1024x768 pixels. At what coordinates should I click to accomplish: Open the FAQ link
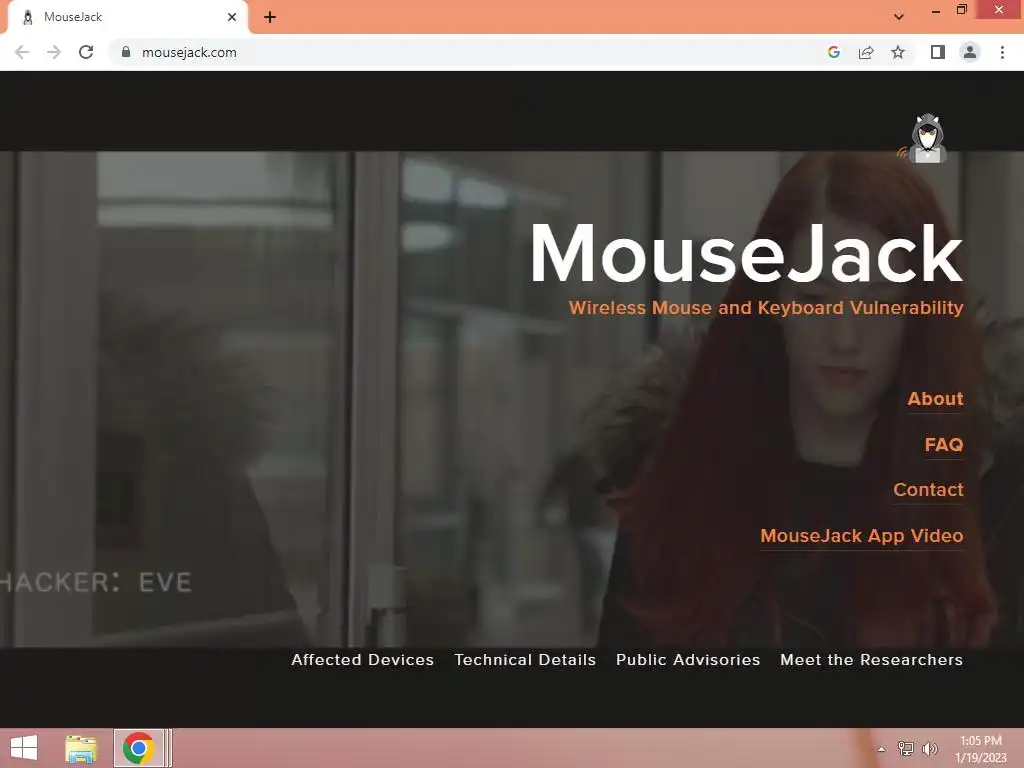point(944,445)
